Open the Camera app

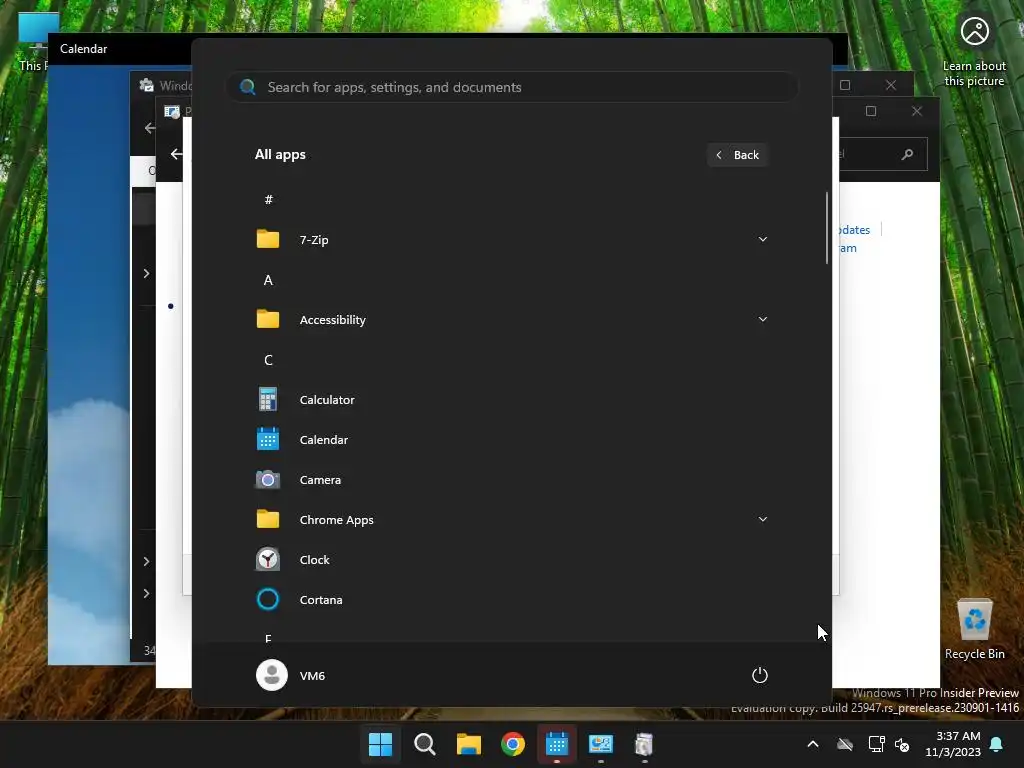point(511,479)
